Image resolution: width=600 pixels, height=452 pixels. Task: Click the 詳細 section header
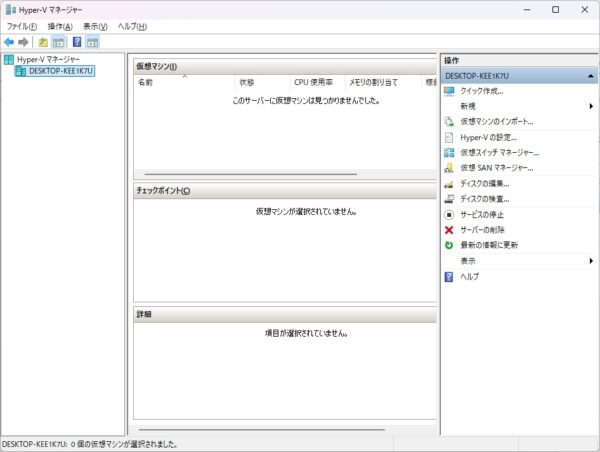click(x=285, y=315)
